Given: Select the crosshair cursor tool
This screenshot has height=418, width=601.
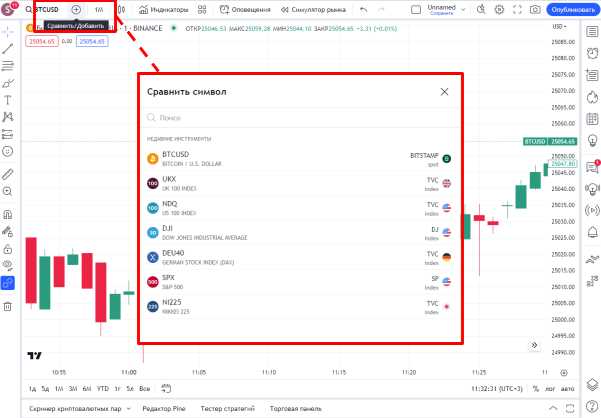Looking at the screenshot, I should [x=8, y=31].
